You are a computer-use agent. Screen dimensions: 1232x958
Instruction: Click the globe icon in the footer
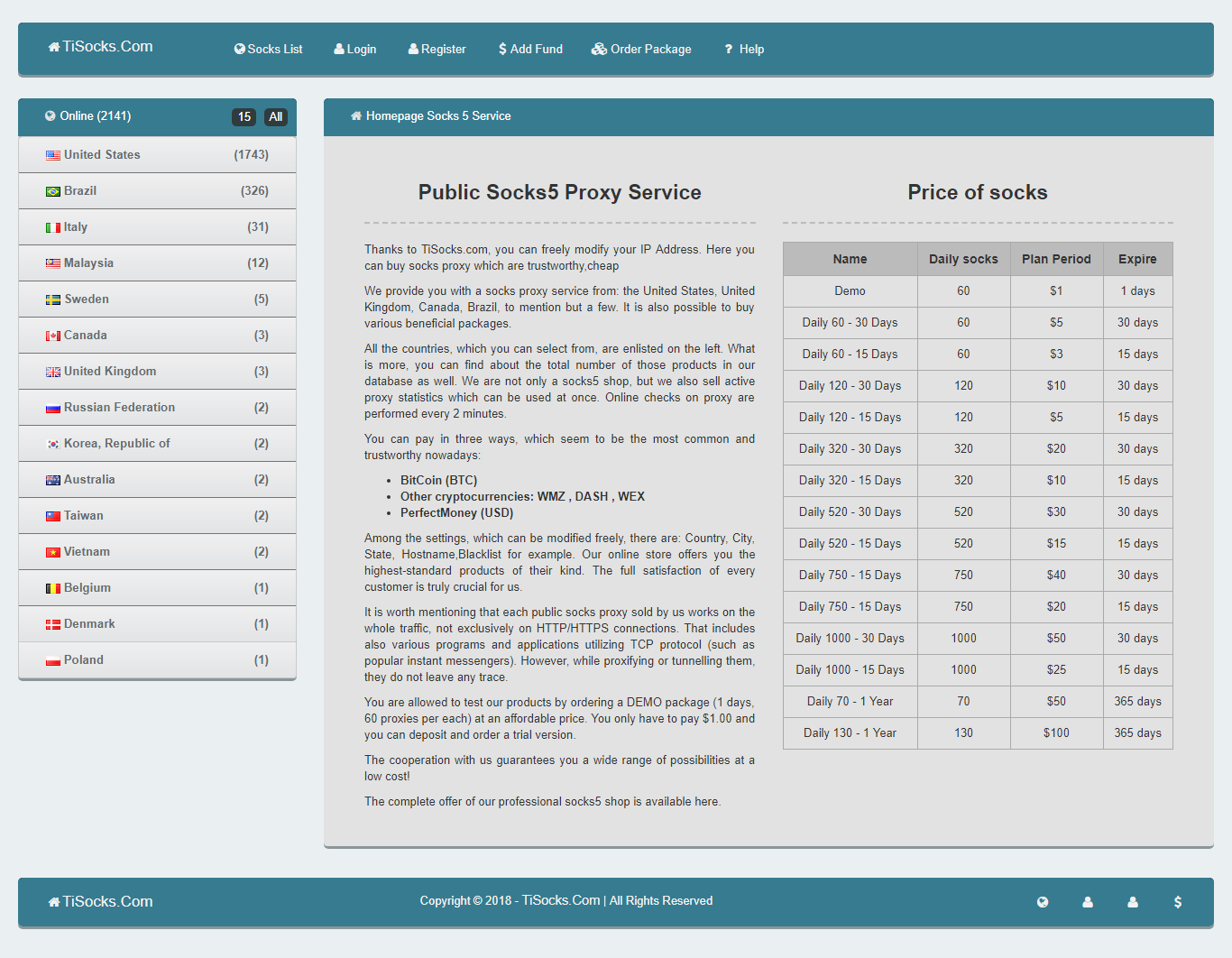point(1043,902)
